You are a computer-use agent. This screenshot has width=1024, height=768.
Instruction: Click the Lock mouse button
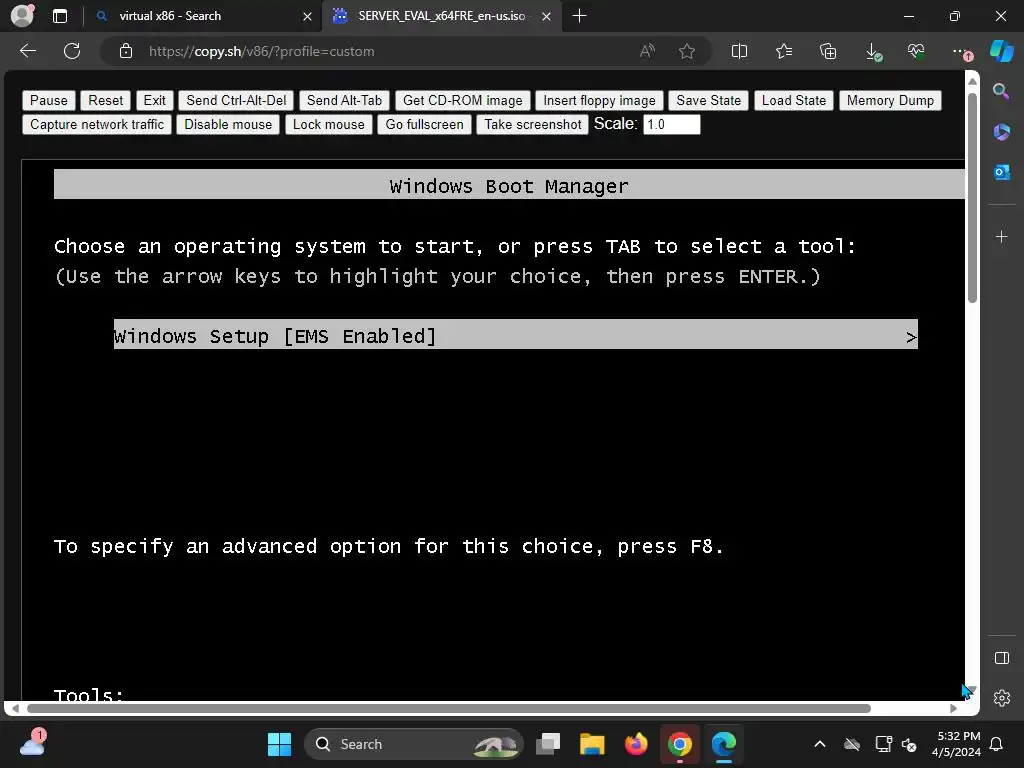point(328,125)
